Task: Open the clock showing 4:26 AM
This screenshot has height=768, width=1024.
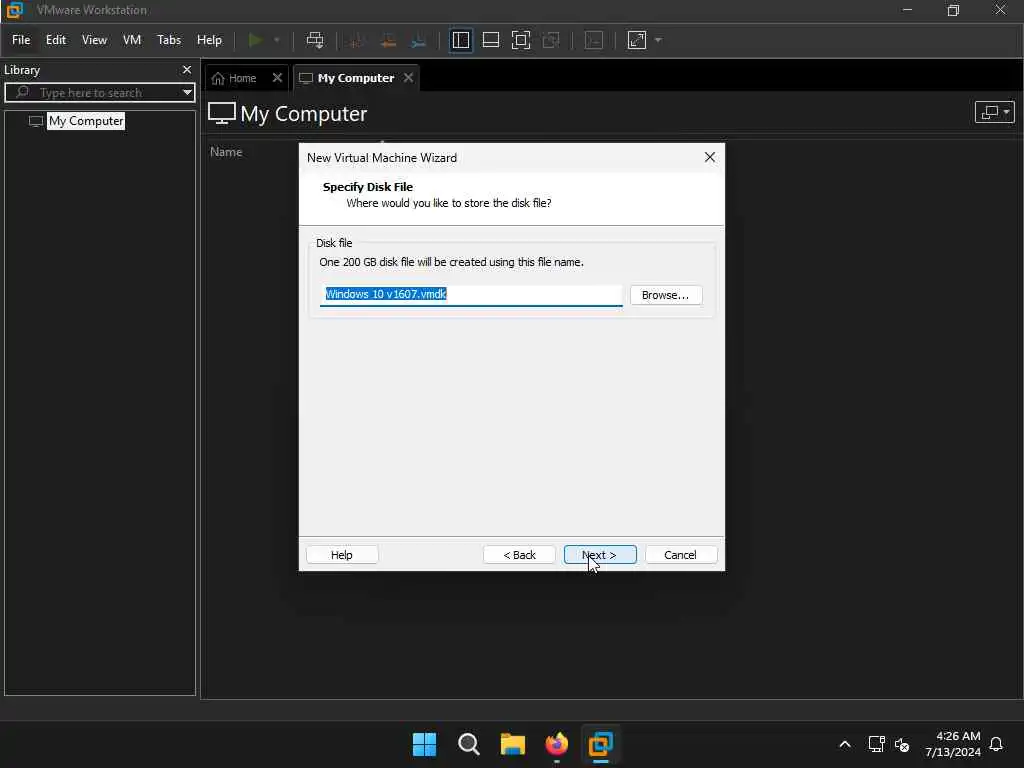Action: point(953,744)
